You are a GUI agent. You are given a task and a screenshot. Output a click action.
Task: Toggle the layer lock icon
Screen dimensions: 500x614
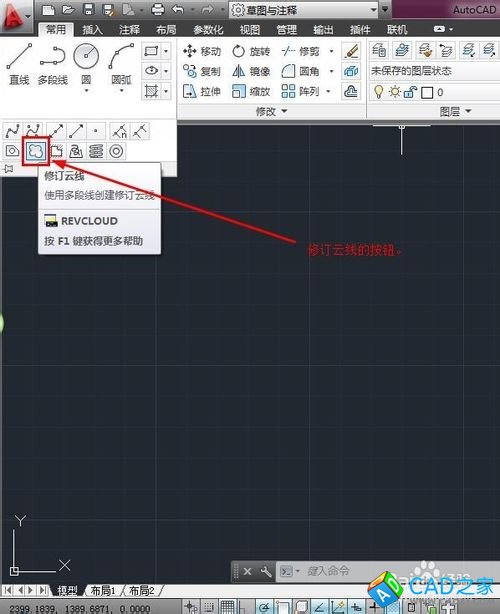410,92
